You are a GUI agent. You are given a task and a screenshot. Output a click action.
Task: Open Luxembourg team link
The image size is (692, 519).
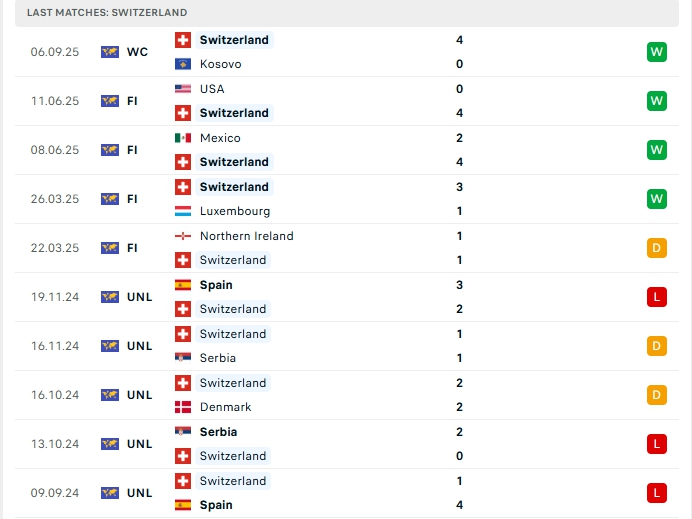pos(235,211)
